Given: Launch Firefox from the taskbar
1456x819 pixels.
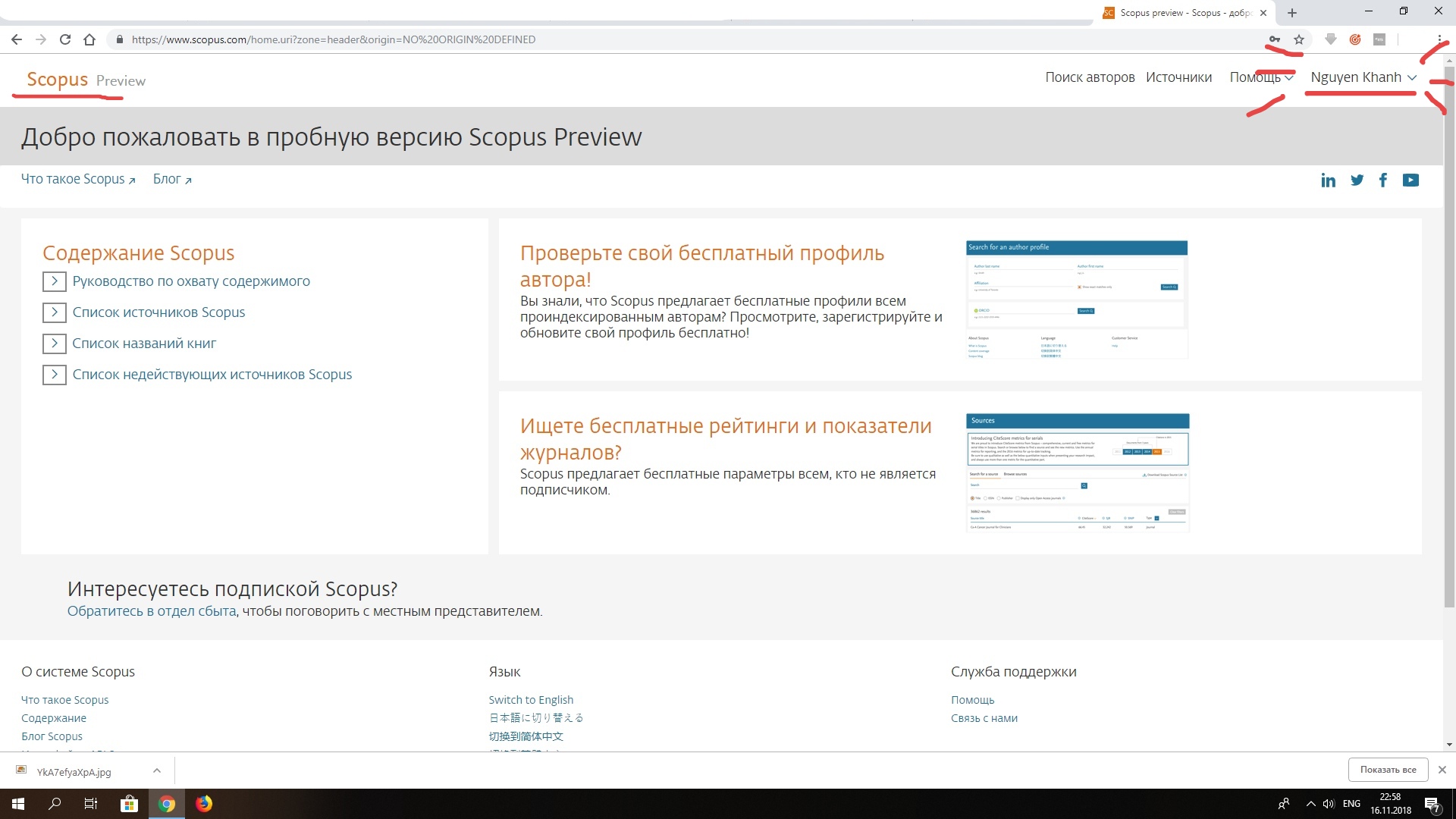Looking at the screenshot, I should [204, 804].
